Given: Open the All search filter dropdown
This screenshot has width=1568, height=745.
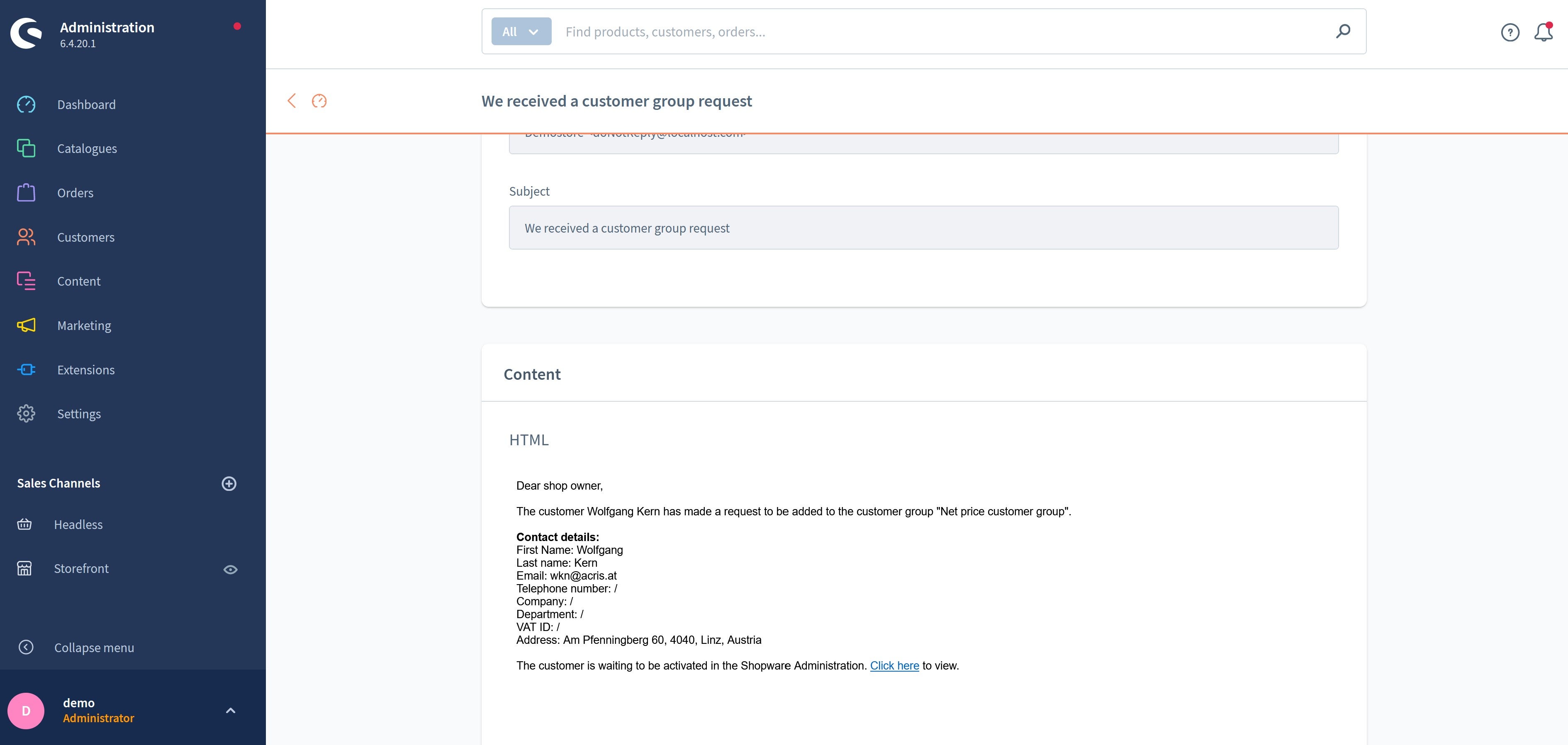Looking at the screenshot, I should [522, 32].
